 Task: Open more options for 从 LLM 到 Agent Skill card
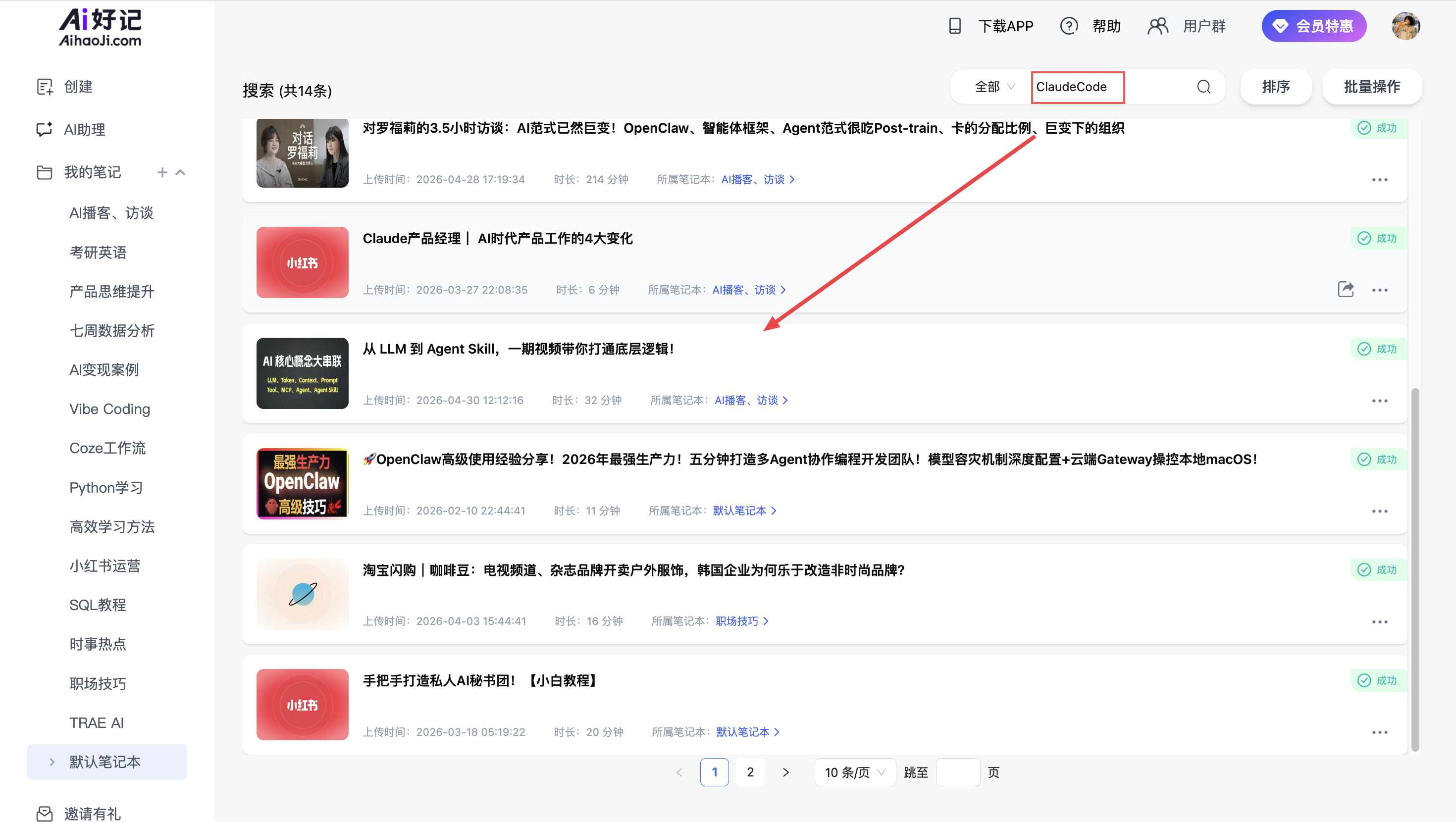pos(1380,401)
